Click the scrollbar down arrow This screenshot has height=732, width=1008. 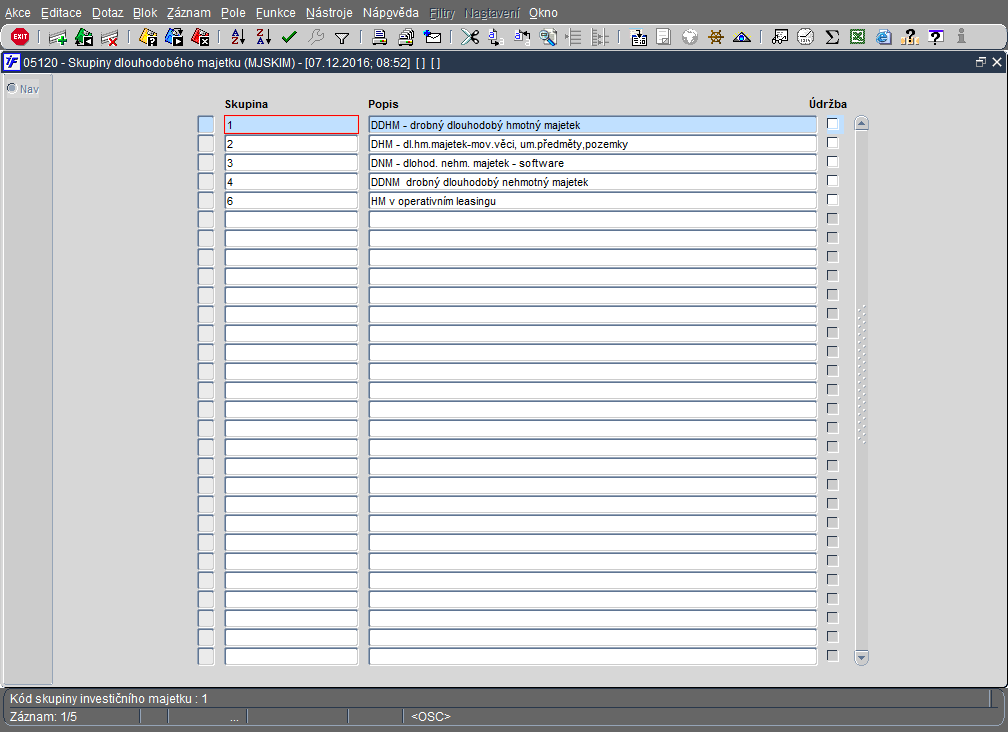(x=861, y=657)
